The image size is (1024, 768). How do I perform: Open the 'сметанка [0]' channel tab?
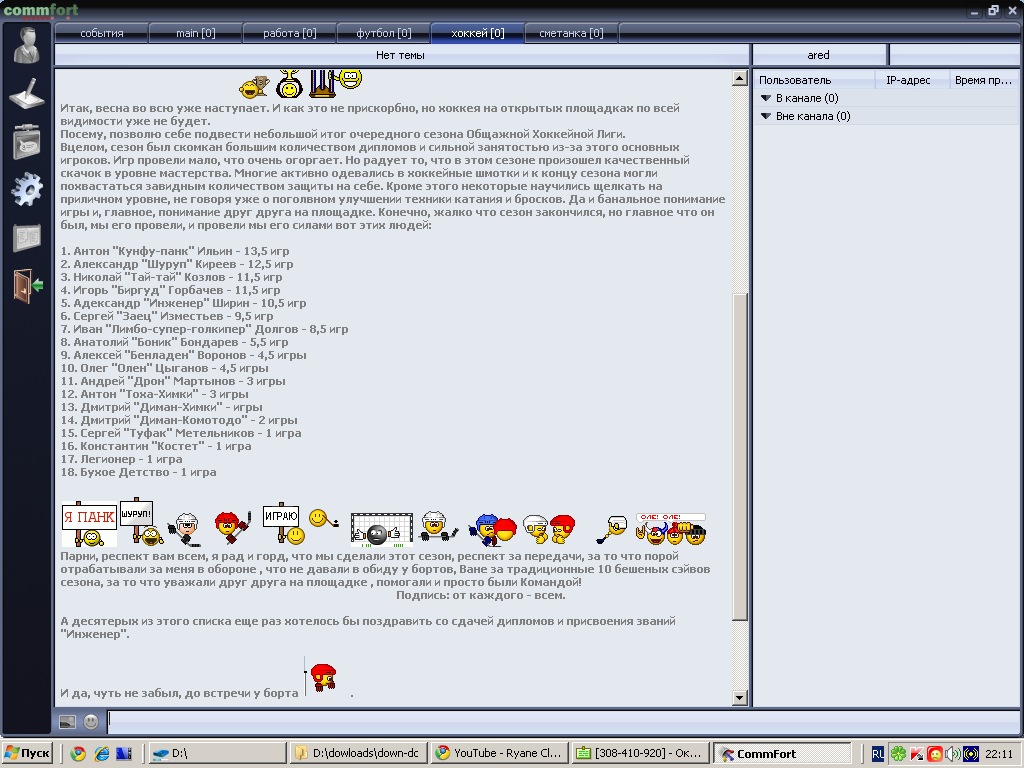click(x=571, y=33)
